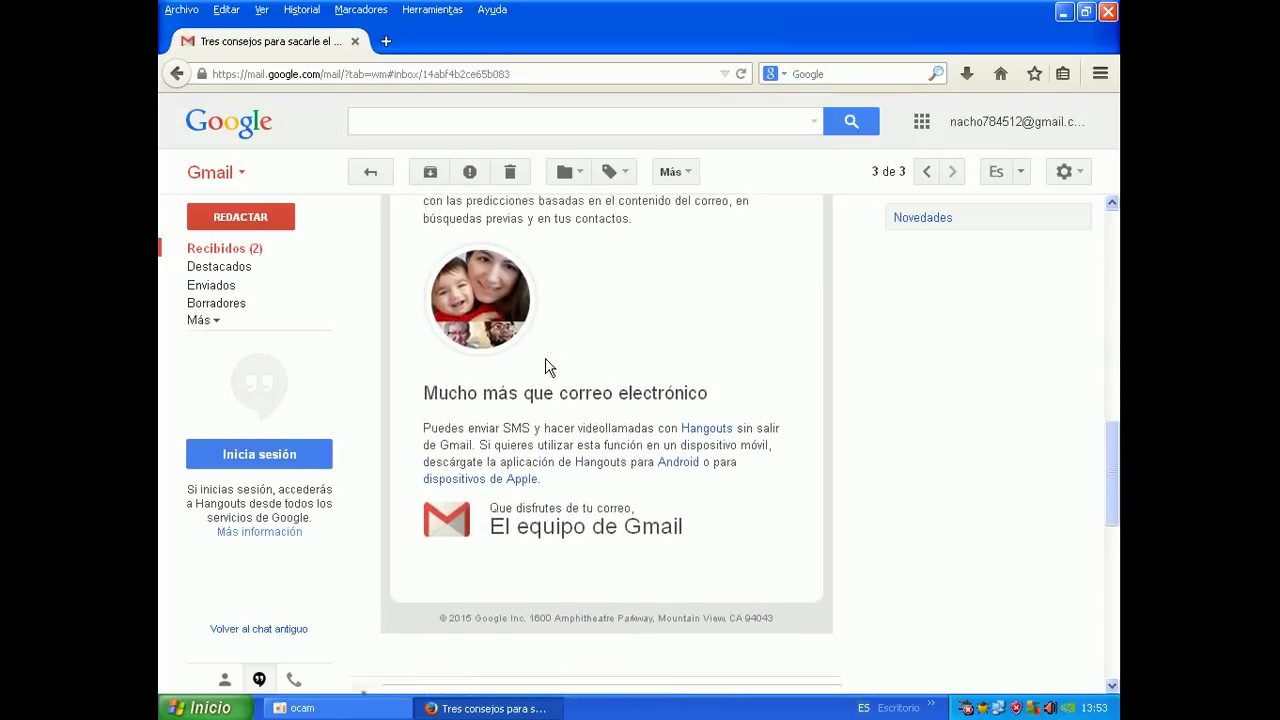Delete the email with trash icon
The image size is (1280, 720).
pyautogui.click(x=510, y=172)
